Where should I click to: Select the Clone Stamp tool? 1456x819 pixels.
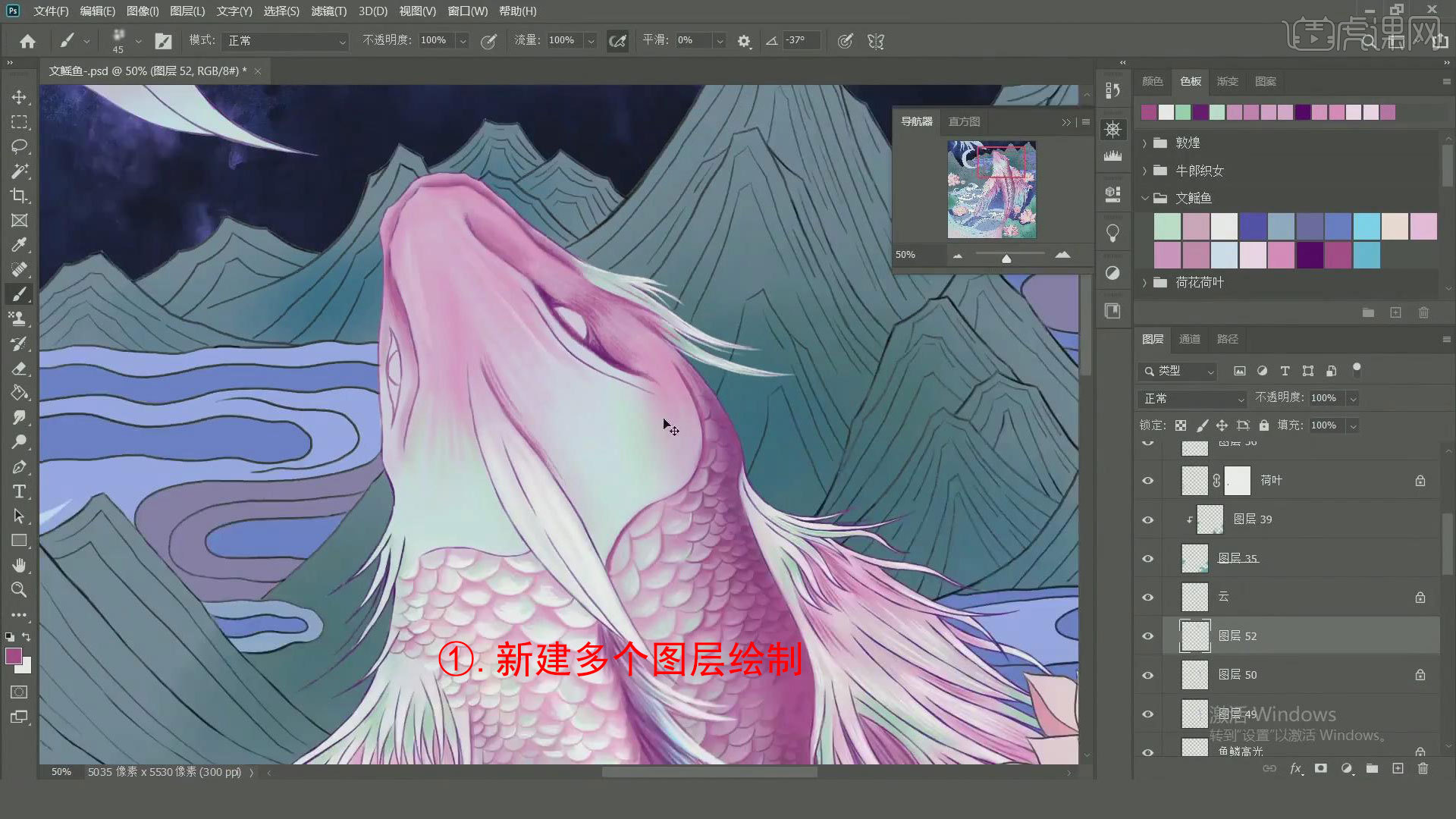tap(19, 319)
